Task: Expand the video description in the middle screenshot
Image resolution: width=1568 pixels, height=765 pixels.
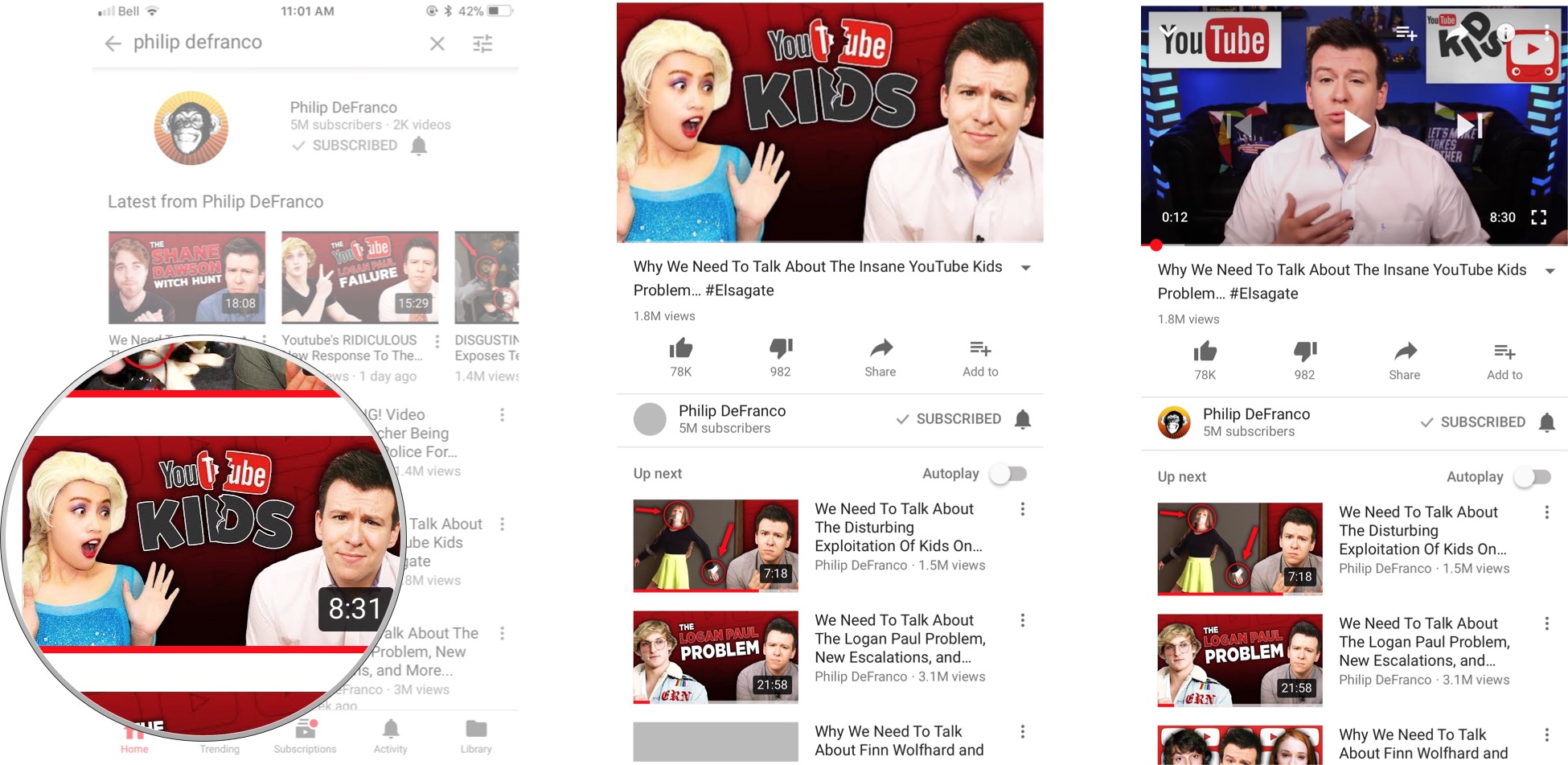Action: coord(1026,268)
